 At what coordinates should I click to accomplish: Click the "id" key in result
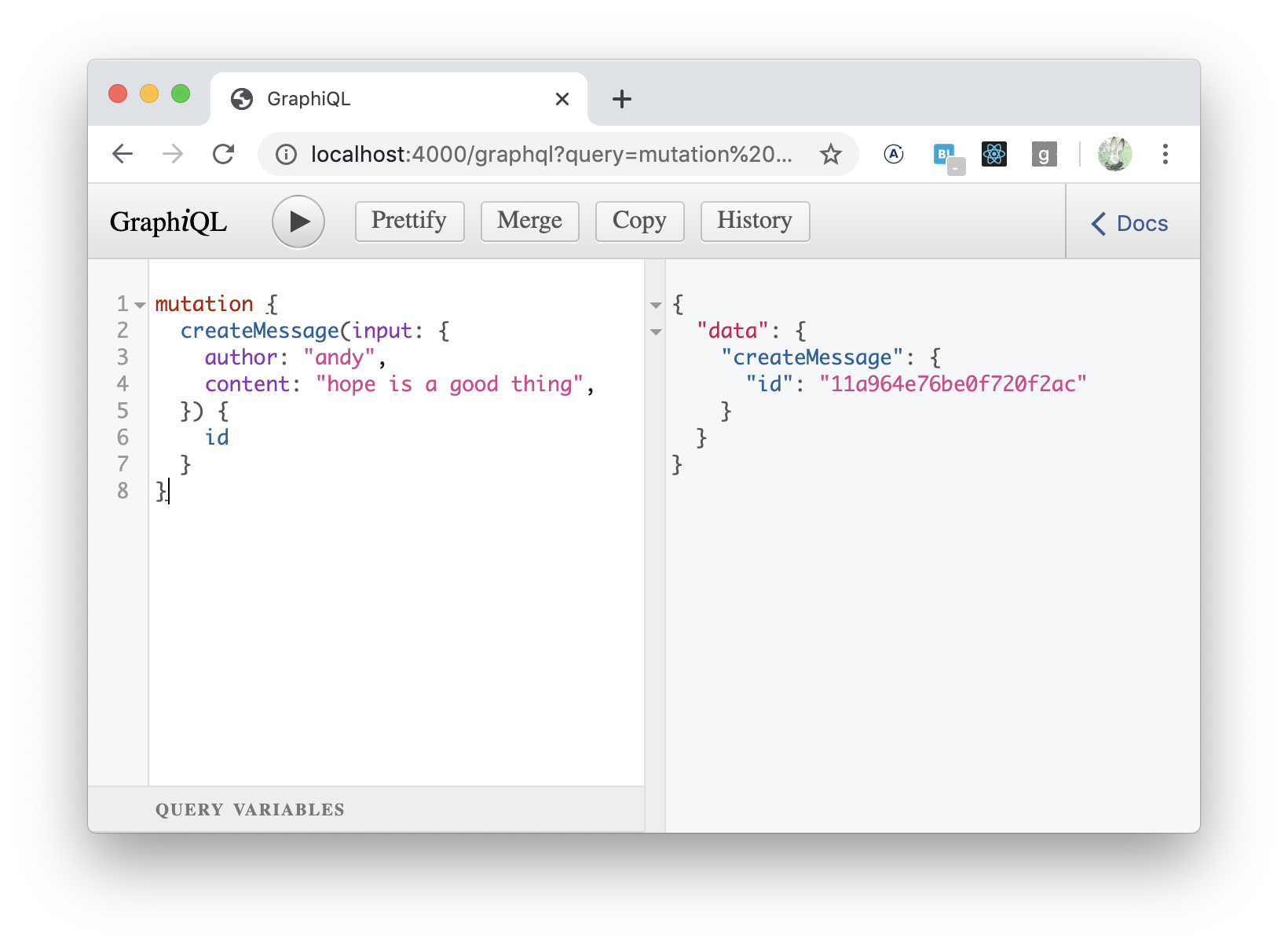tap(769, 384)
